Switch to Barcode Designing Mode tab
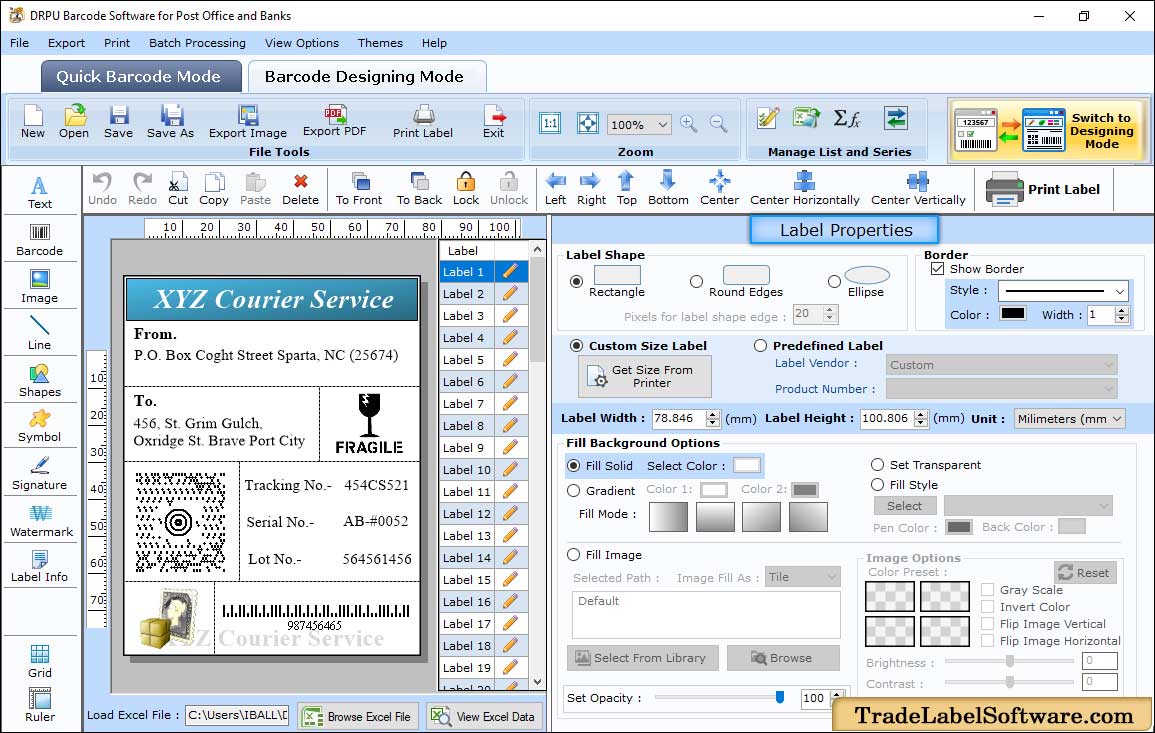Viewport: 1155px width, 733px height. click(367, 77)
